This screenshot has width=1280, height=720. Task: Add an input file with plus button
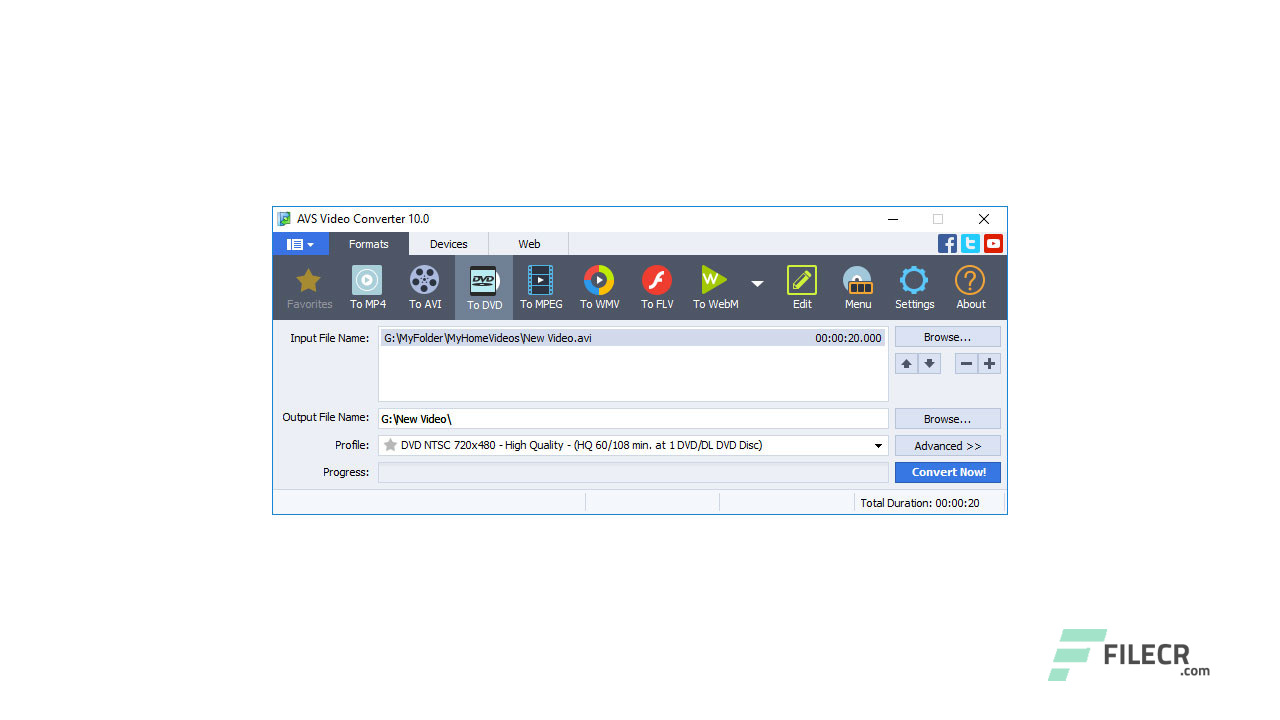point(990,364)
